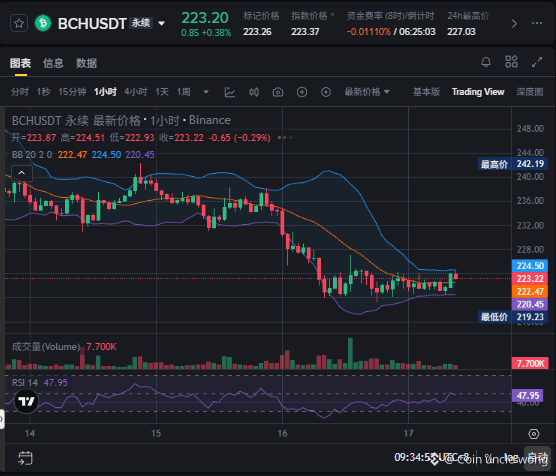
Task: Collapse the indicator legend with the up chevron
Action: [22, 173]
